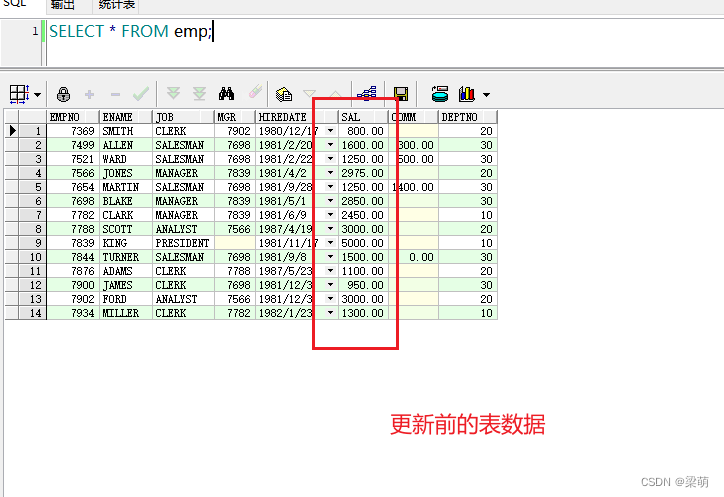Click the insert record plus icon
The image size is (724, 497).
[90, 95]
